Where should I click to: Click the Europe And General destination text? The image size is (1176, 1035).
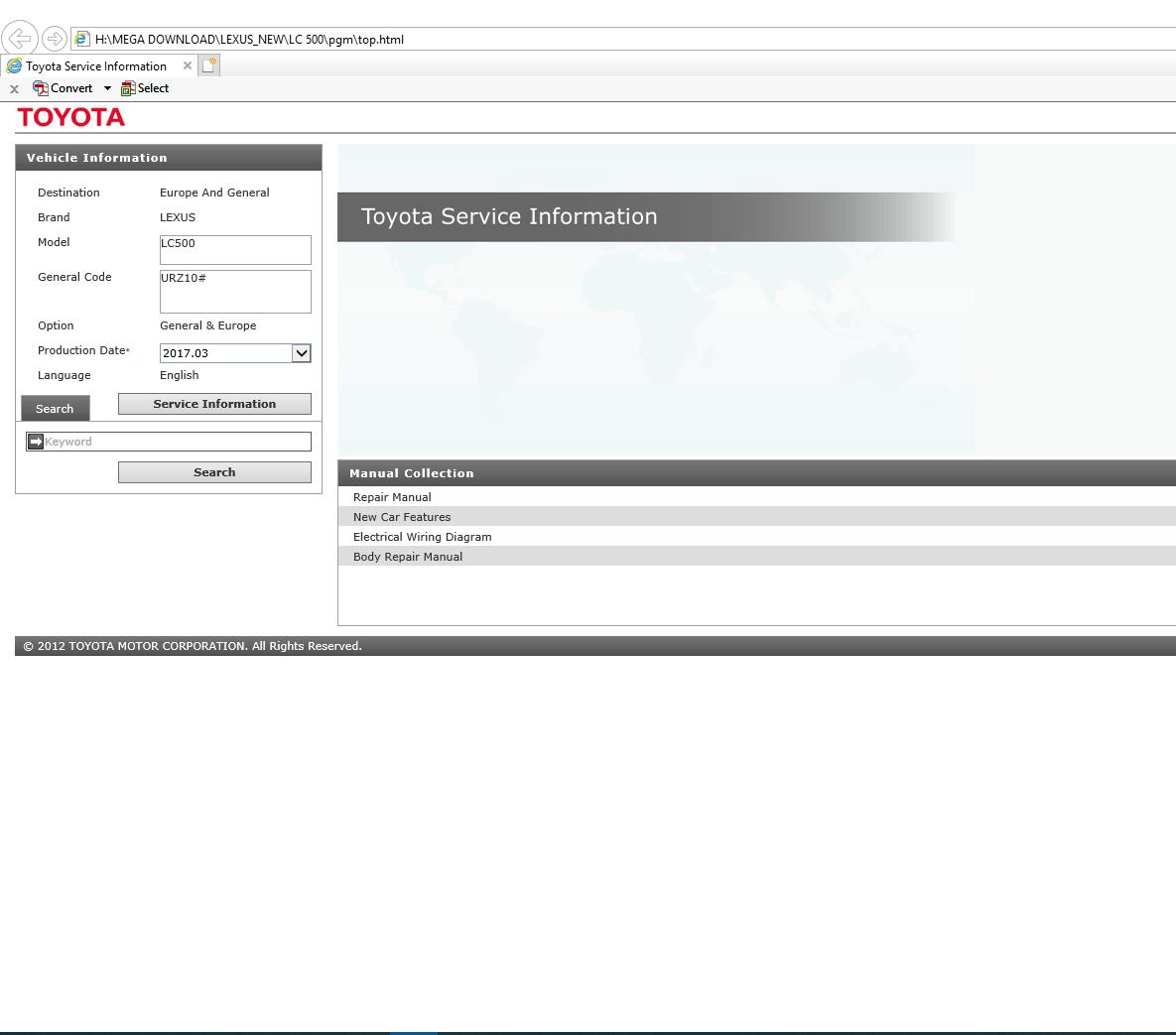(214, 193)
